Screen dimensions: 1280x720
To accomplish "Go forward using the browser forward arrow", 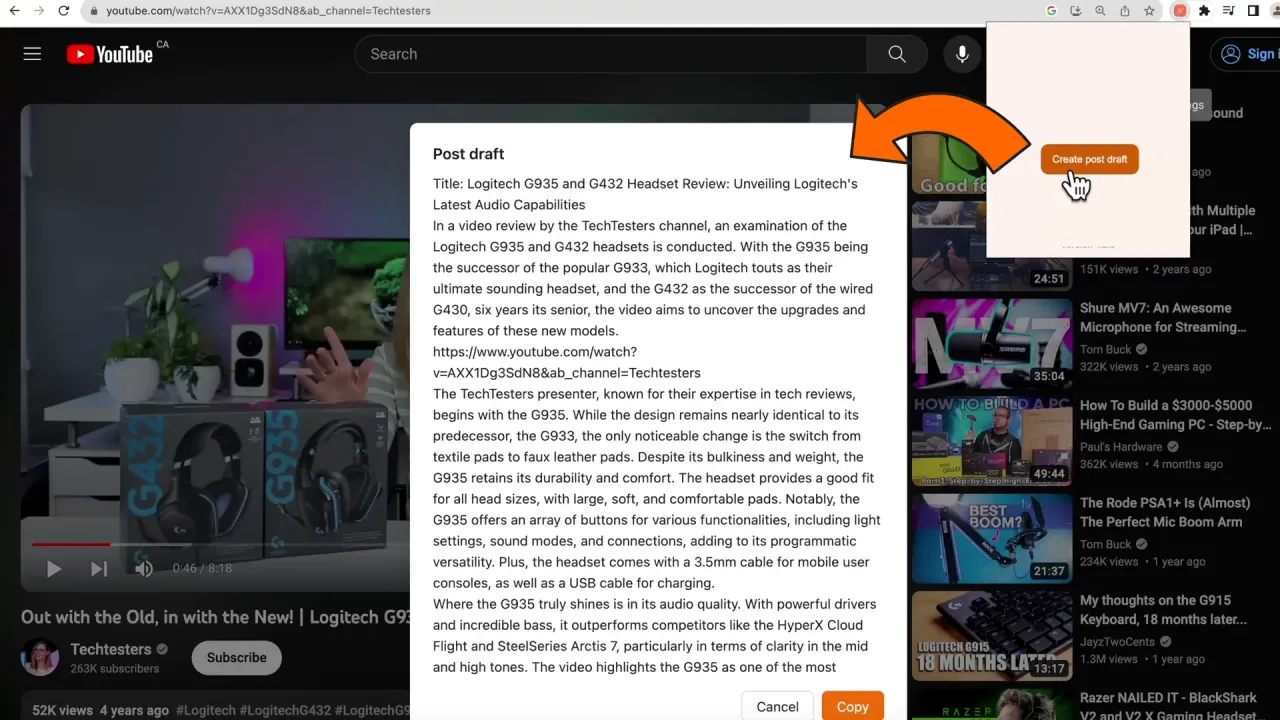I will pos(39,11).
